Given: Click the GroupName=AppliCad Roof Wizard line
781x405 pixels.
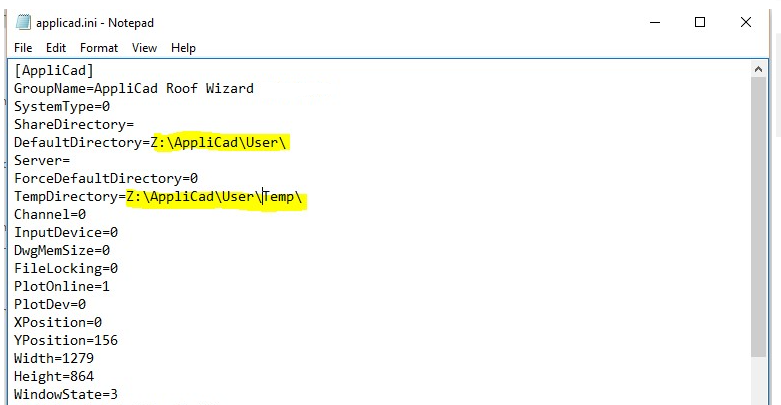Looking at the screenshot, I should pos(133,88).
